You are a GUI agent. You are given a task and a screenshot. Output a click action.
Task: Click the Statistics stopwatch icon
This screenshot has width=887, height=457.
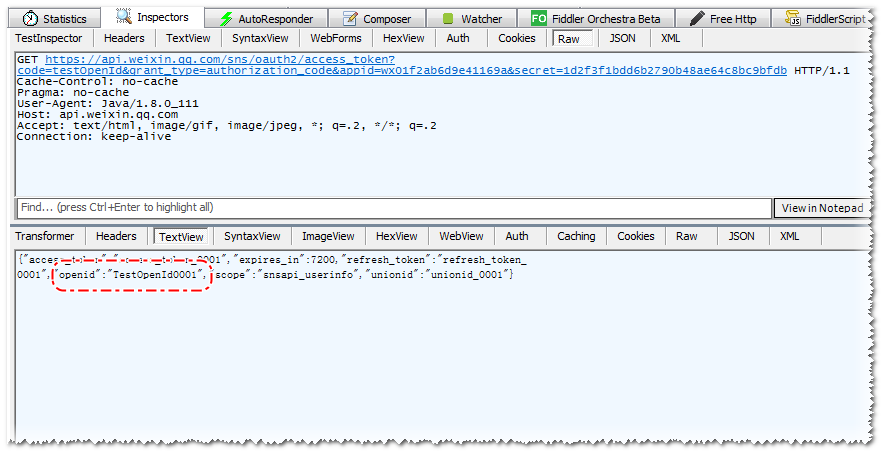pos(31,19)
